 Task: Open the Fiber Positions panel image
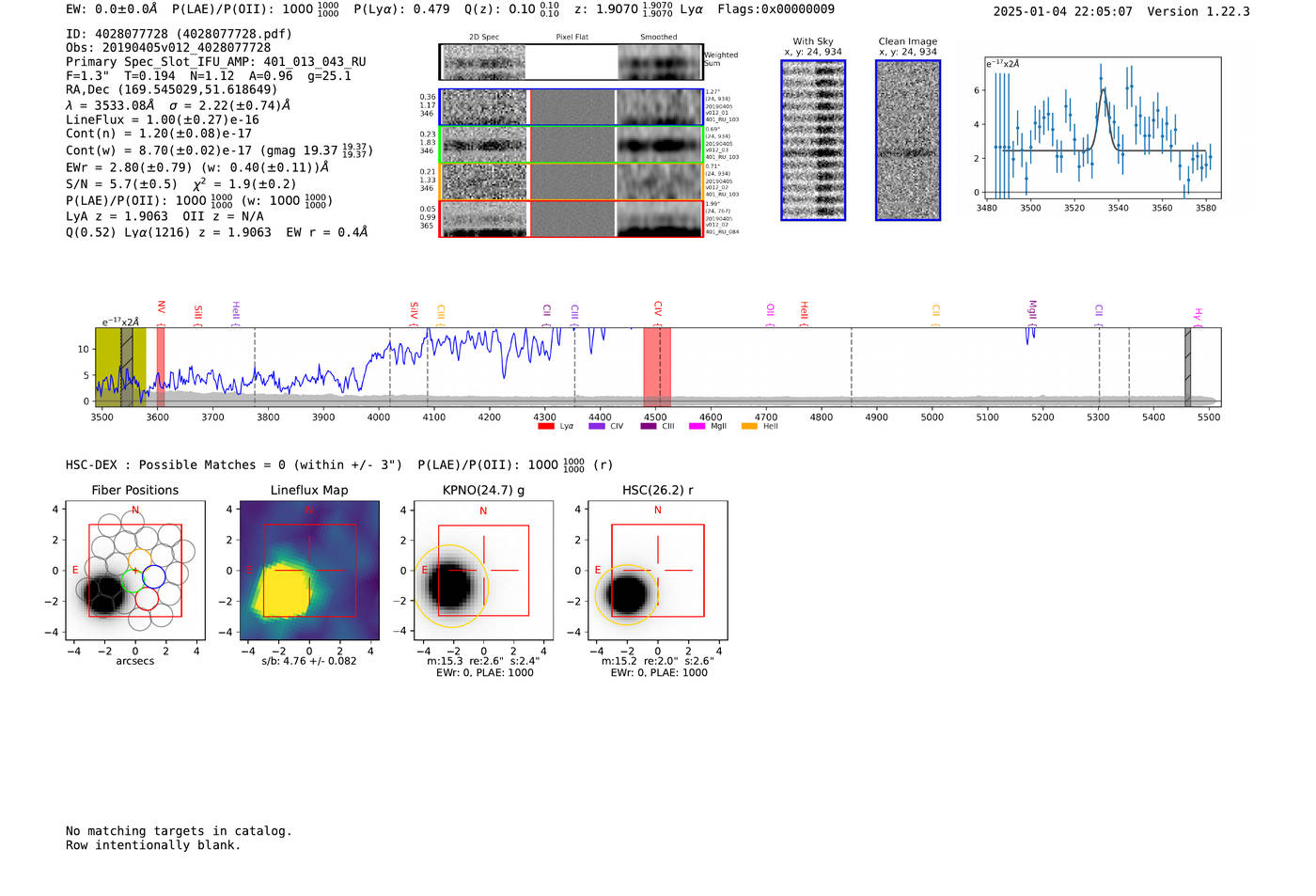(x=135, y=570)
